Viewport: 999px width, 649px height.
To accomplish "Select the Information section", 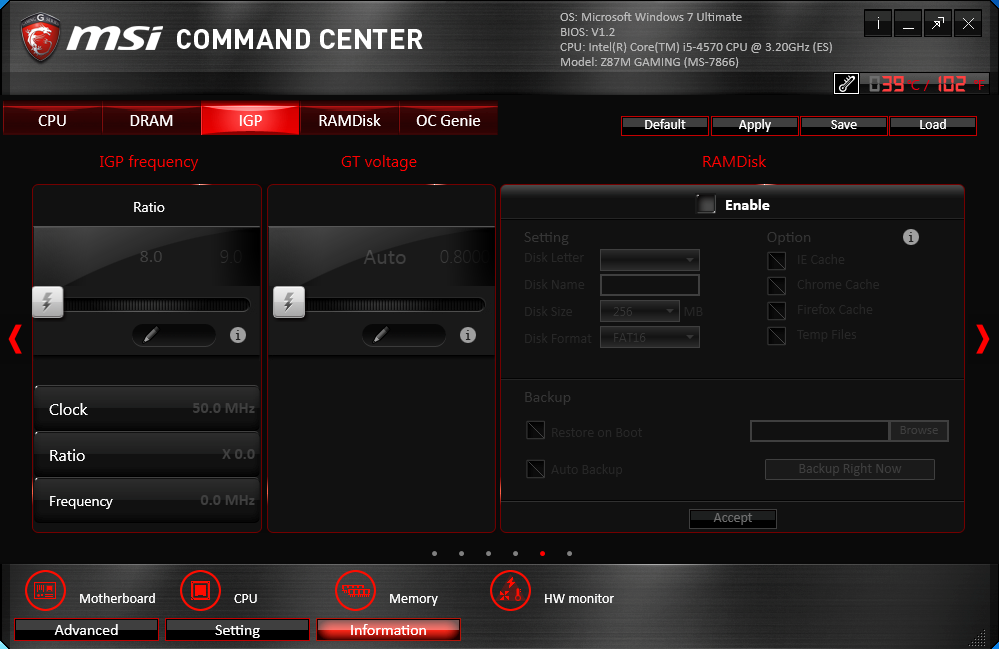I will point(388,630).
